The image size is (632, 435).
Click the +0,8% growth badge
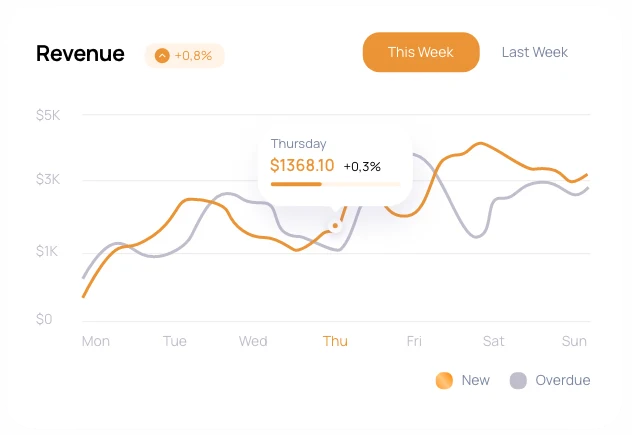click(185, 56)
